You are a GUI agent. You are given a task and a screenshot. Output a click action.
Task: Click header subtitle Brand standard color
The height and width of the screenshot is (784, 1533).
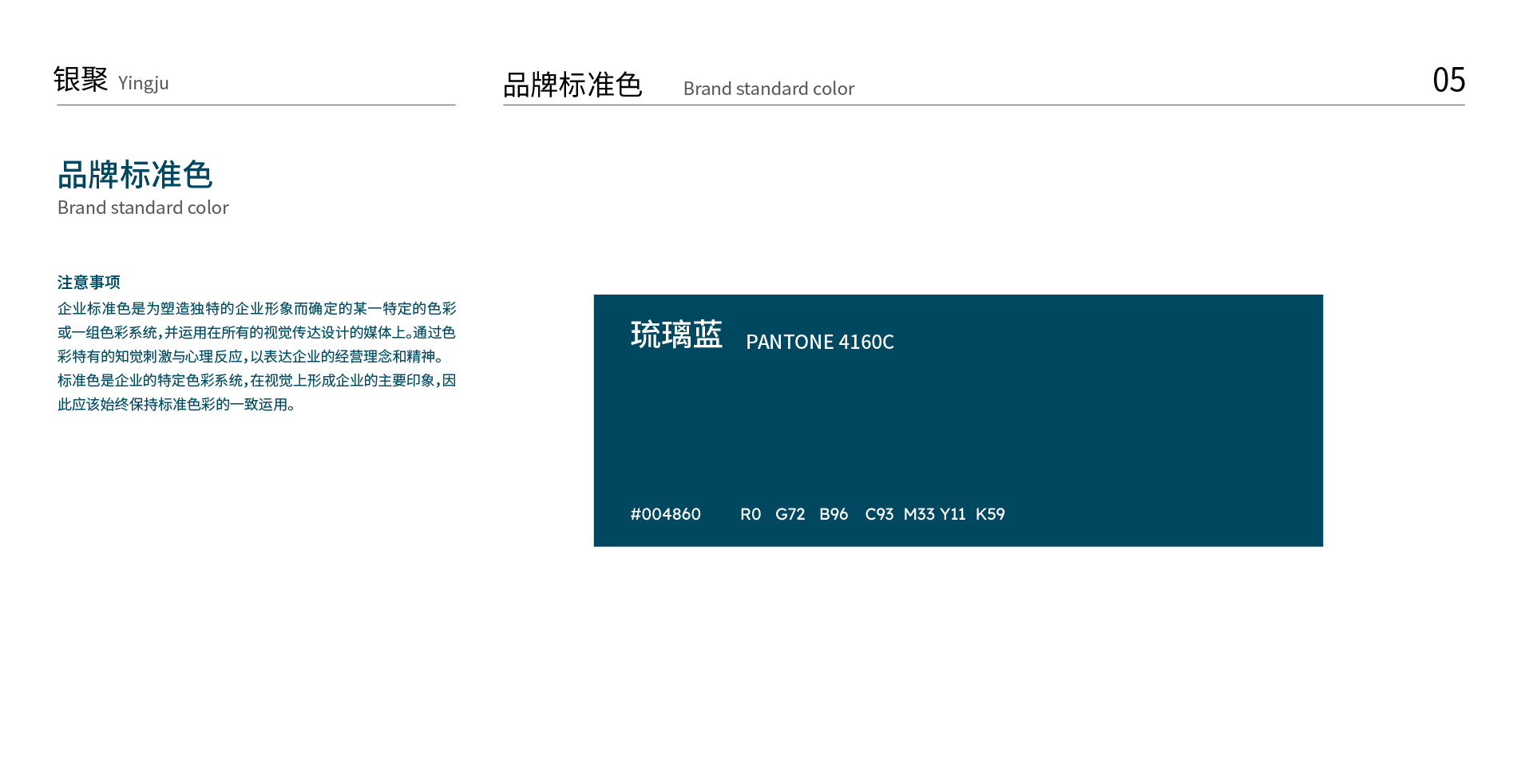pos(769,89)
